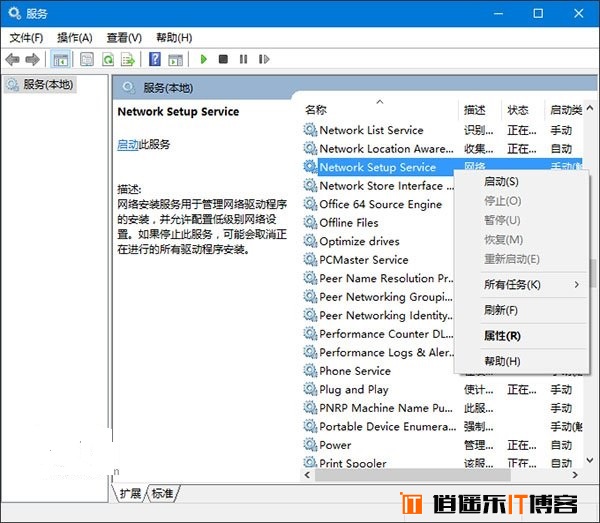
Task: Toggle the show/hide console tree icon
Action: click(60, 59)
